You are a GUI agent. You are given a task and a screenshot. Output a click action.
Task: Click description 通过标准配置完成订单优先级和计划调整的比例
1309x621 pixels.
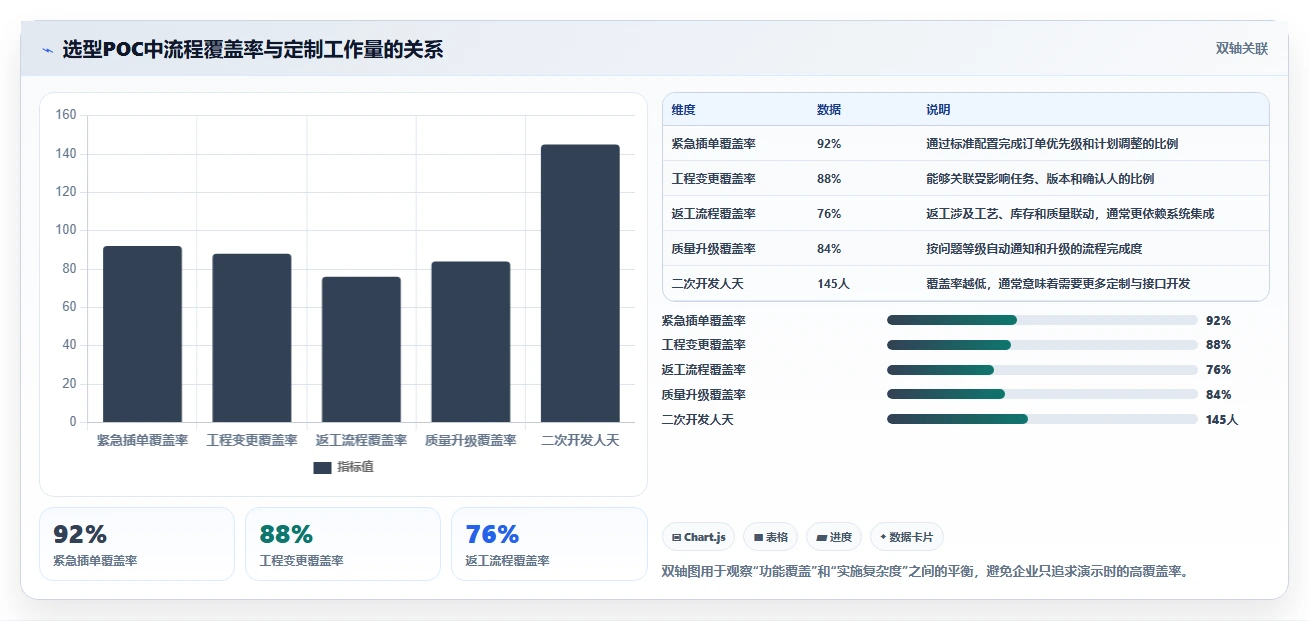1052,144
